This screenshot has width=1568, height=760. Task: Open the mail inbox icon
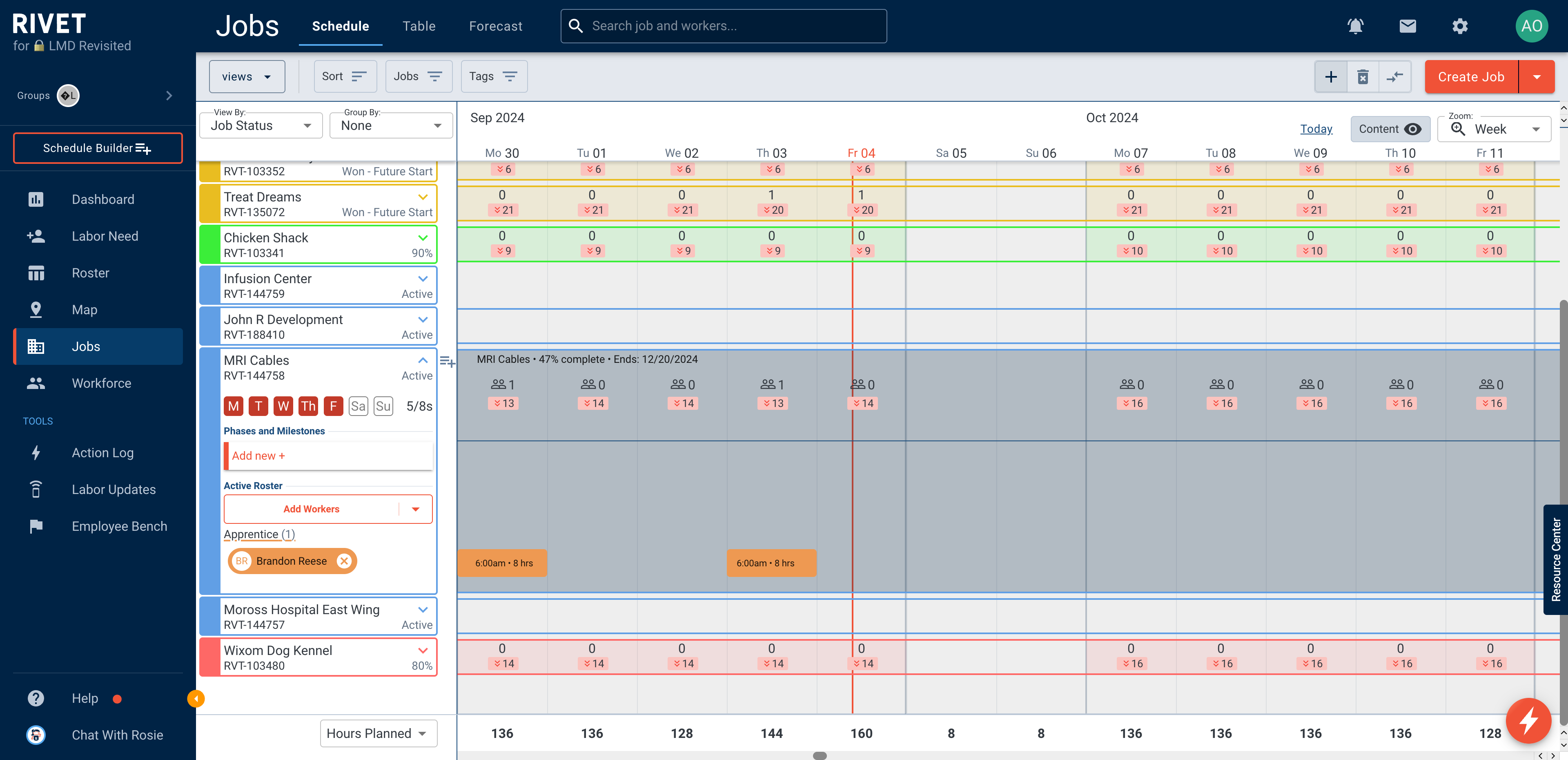coord(1407,26)
